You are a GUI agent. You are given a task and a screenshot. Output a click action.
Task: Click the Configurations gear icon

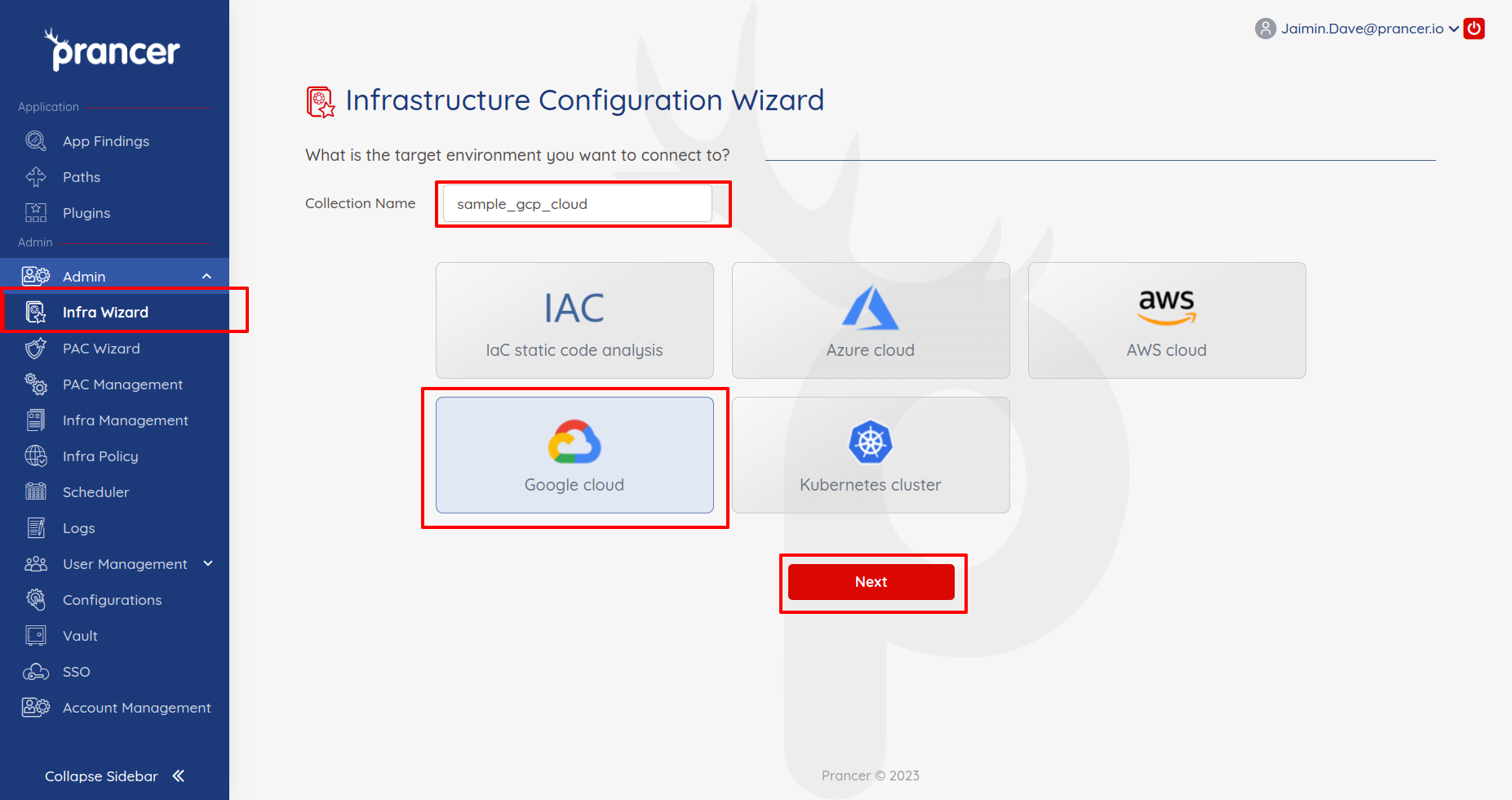(x=36, y=600)
